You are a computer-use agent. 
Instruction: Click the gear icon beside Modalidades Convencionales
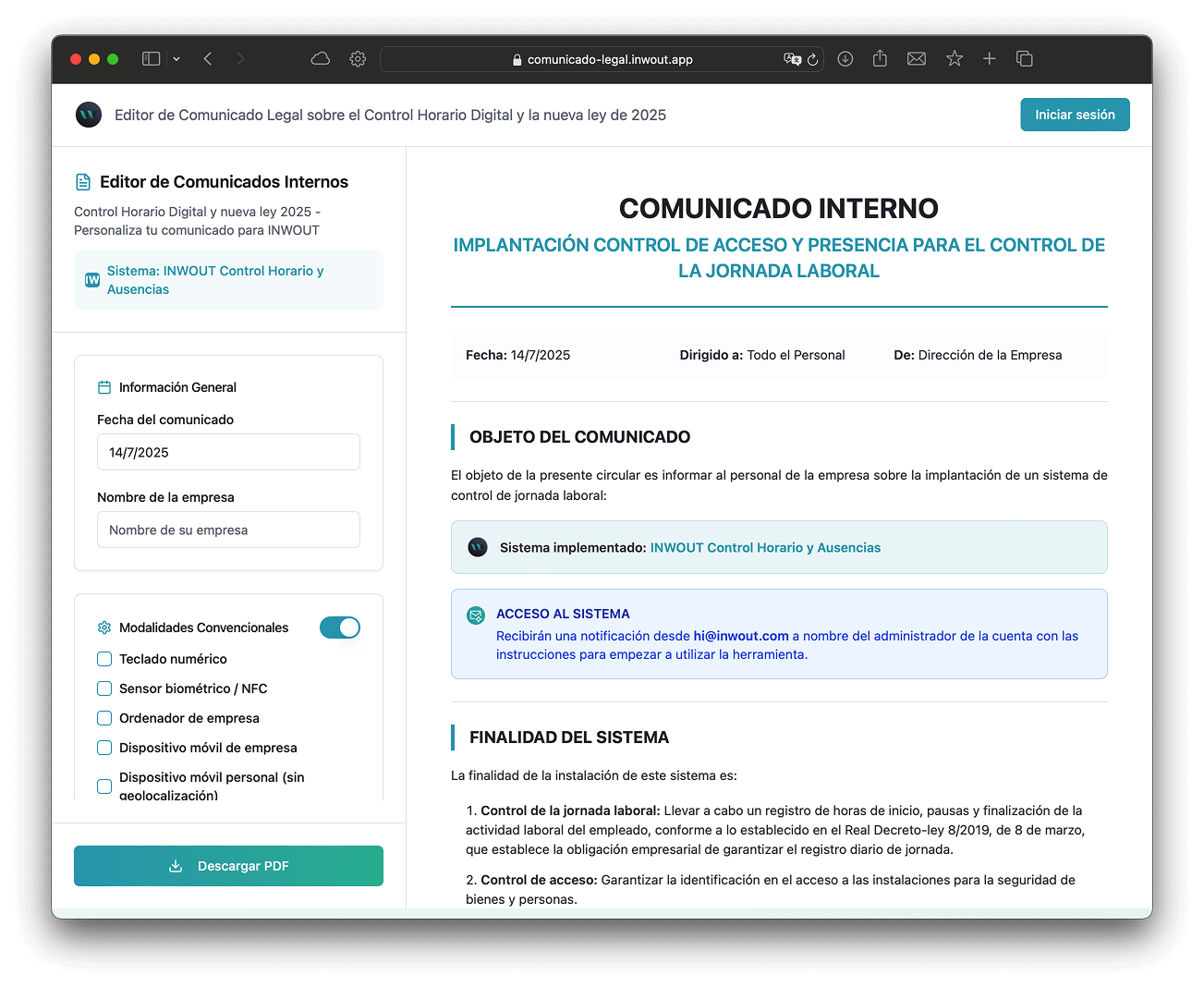click(104, 628)
